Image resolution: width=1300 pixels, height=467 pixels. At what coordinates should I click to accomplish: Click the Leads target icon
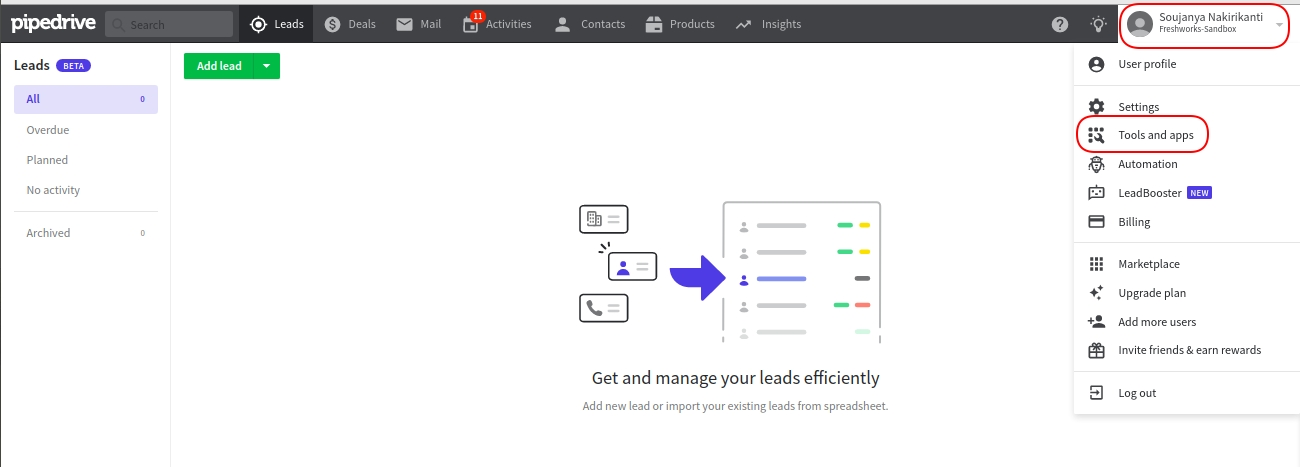click(x=259, y=24)
